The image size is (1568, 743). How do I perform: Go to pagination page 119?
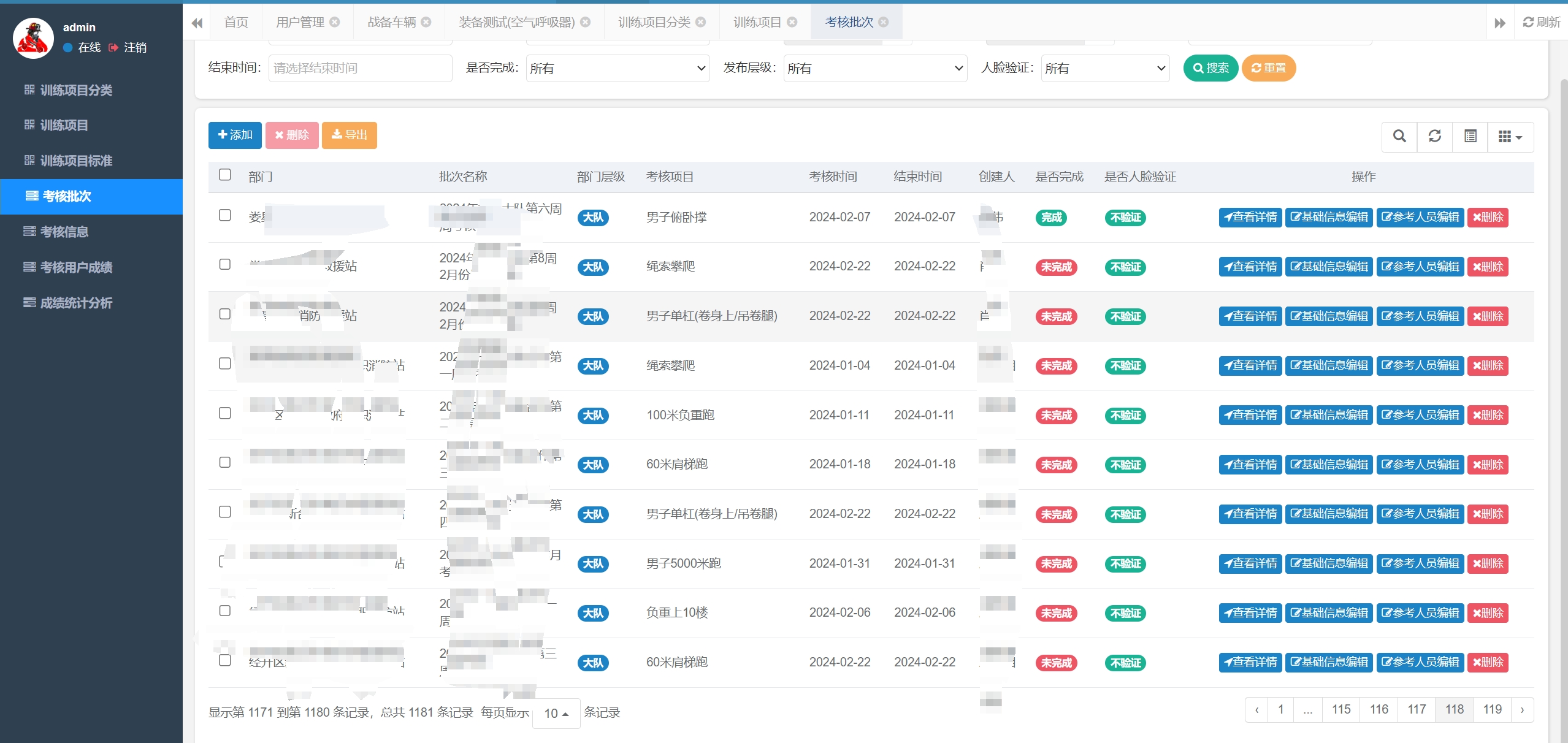1493,710
